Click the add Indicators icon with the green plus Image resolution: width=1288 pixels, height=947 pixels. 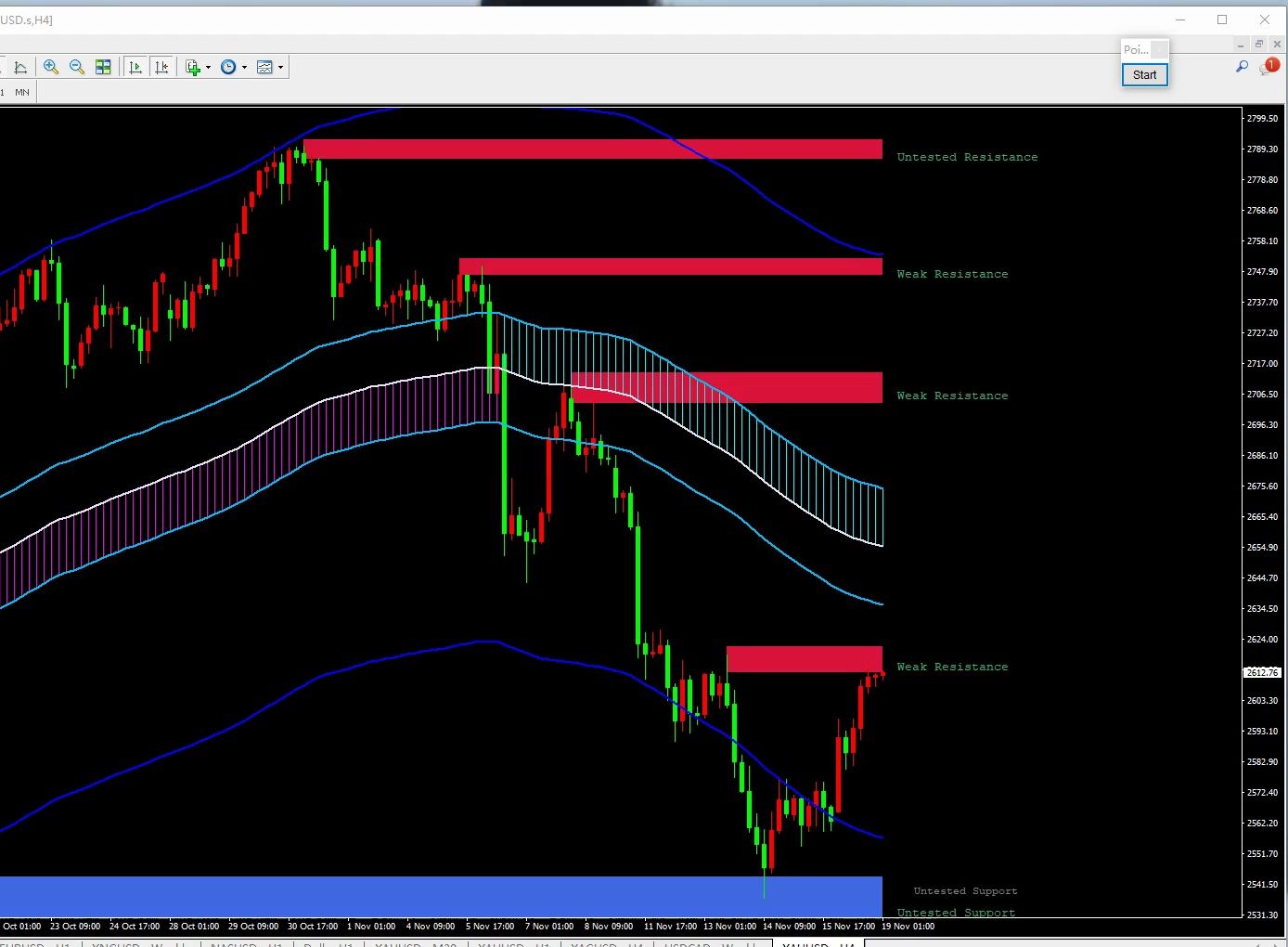[193, 67]
